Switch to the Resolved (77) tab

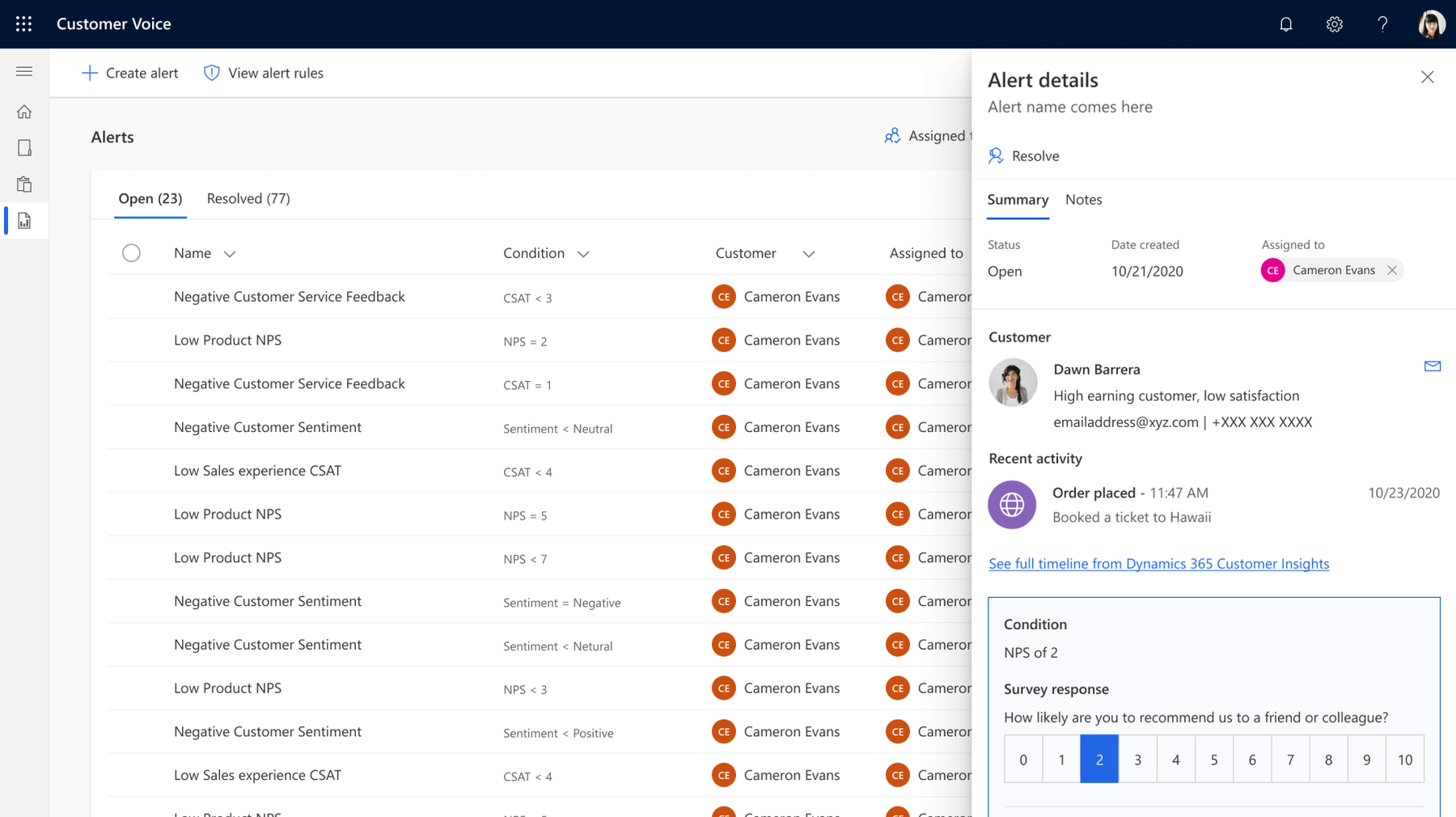[x=248, y=198]
